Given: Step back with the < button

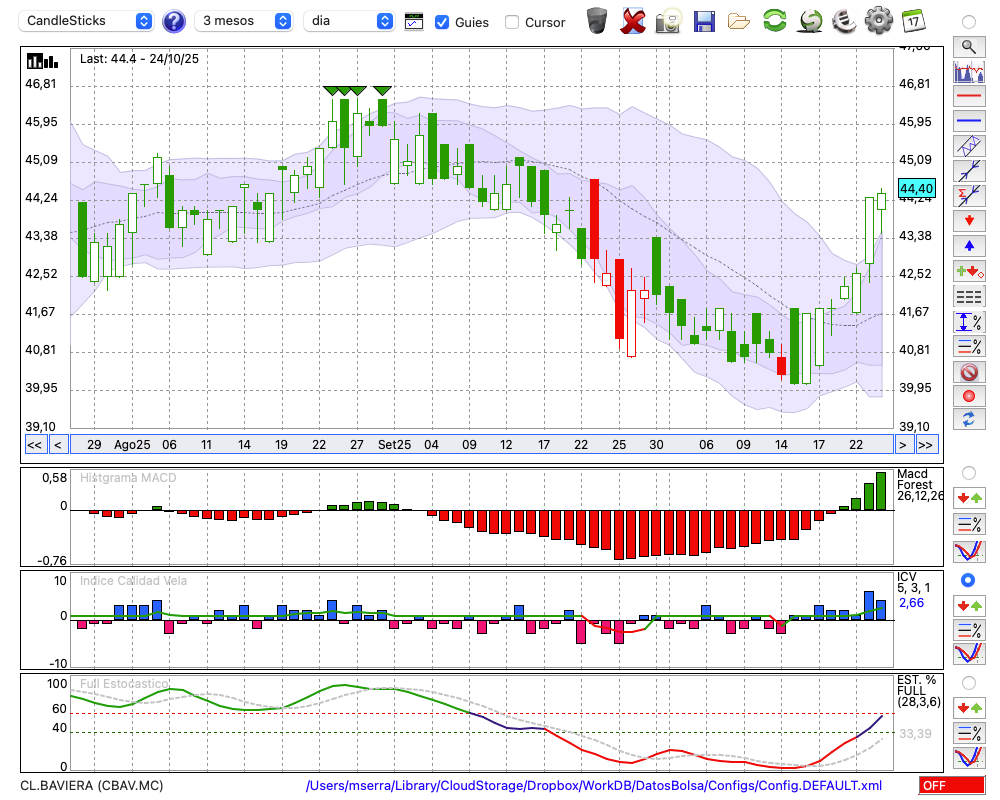Looking at the screenshot, I should [57, 445].
